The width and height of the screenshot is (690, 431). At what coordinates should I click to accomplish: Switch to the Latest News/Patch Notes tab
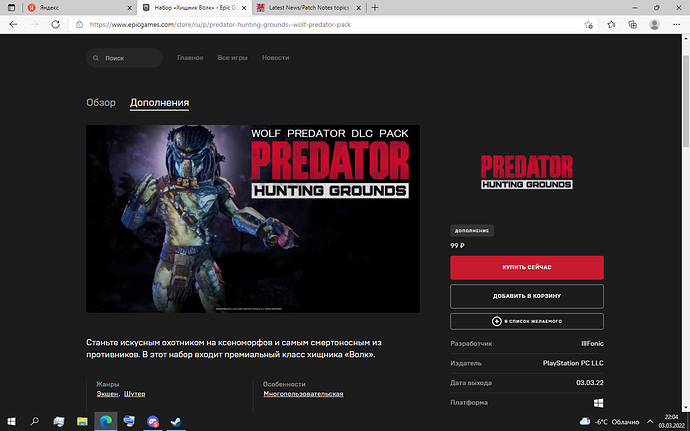(305, 8)
